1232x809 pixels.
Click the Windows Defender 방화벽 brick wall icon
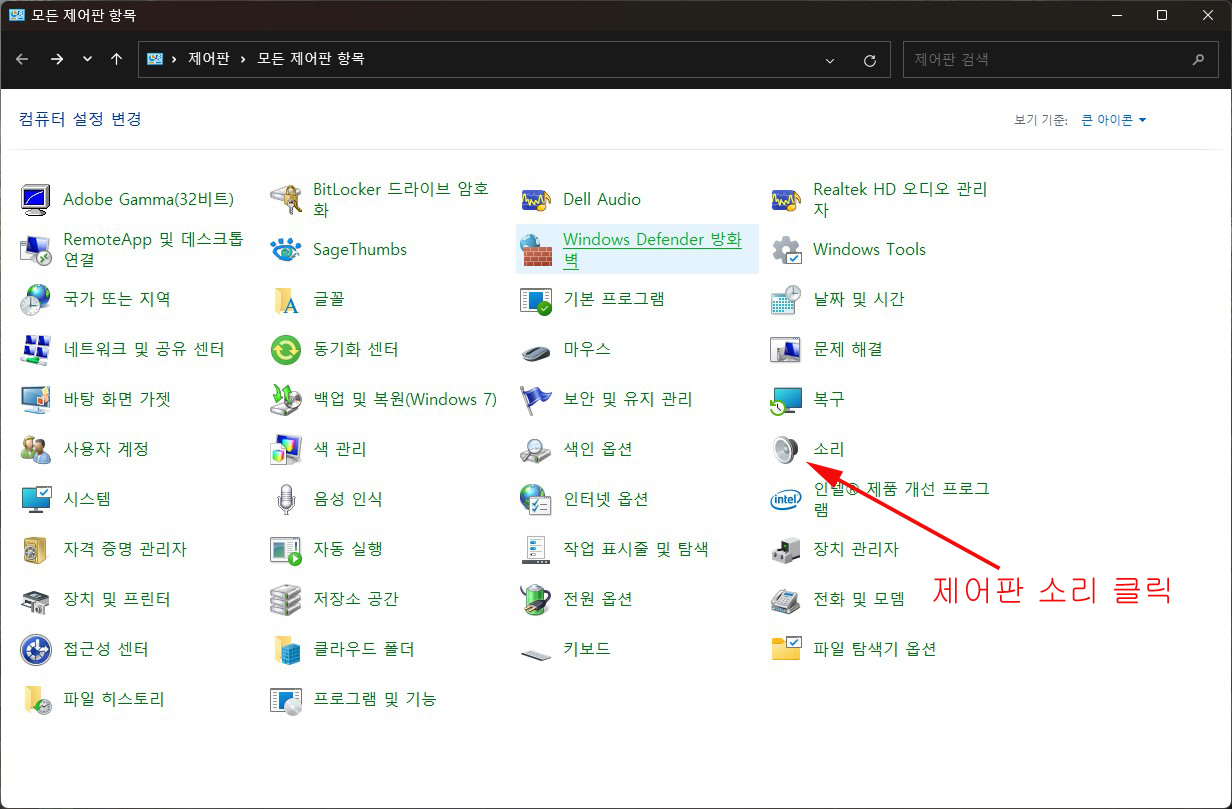tap(536, 249)
